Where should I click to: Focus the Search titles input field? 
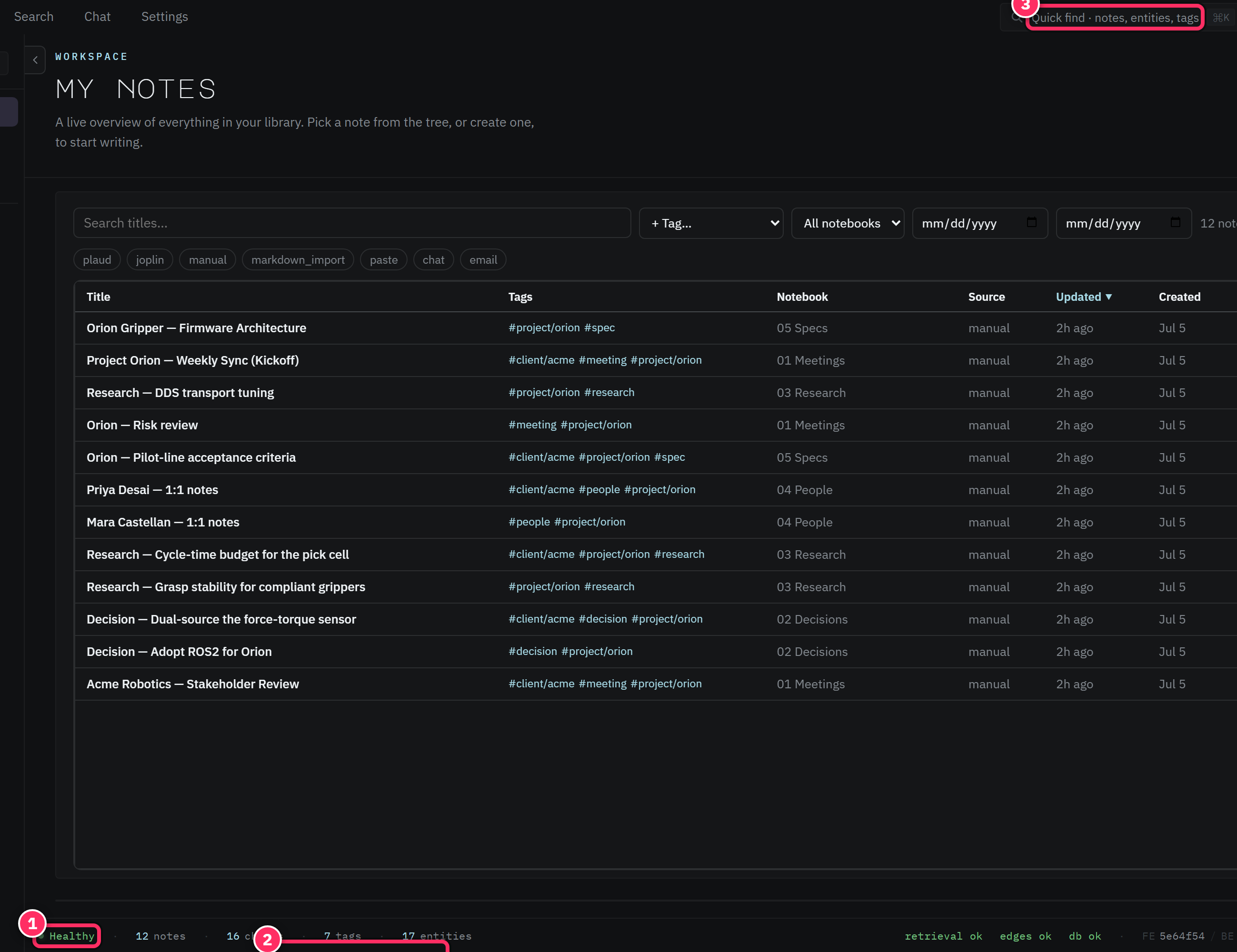[352, 223]
